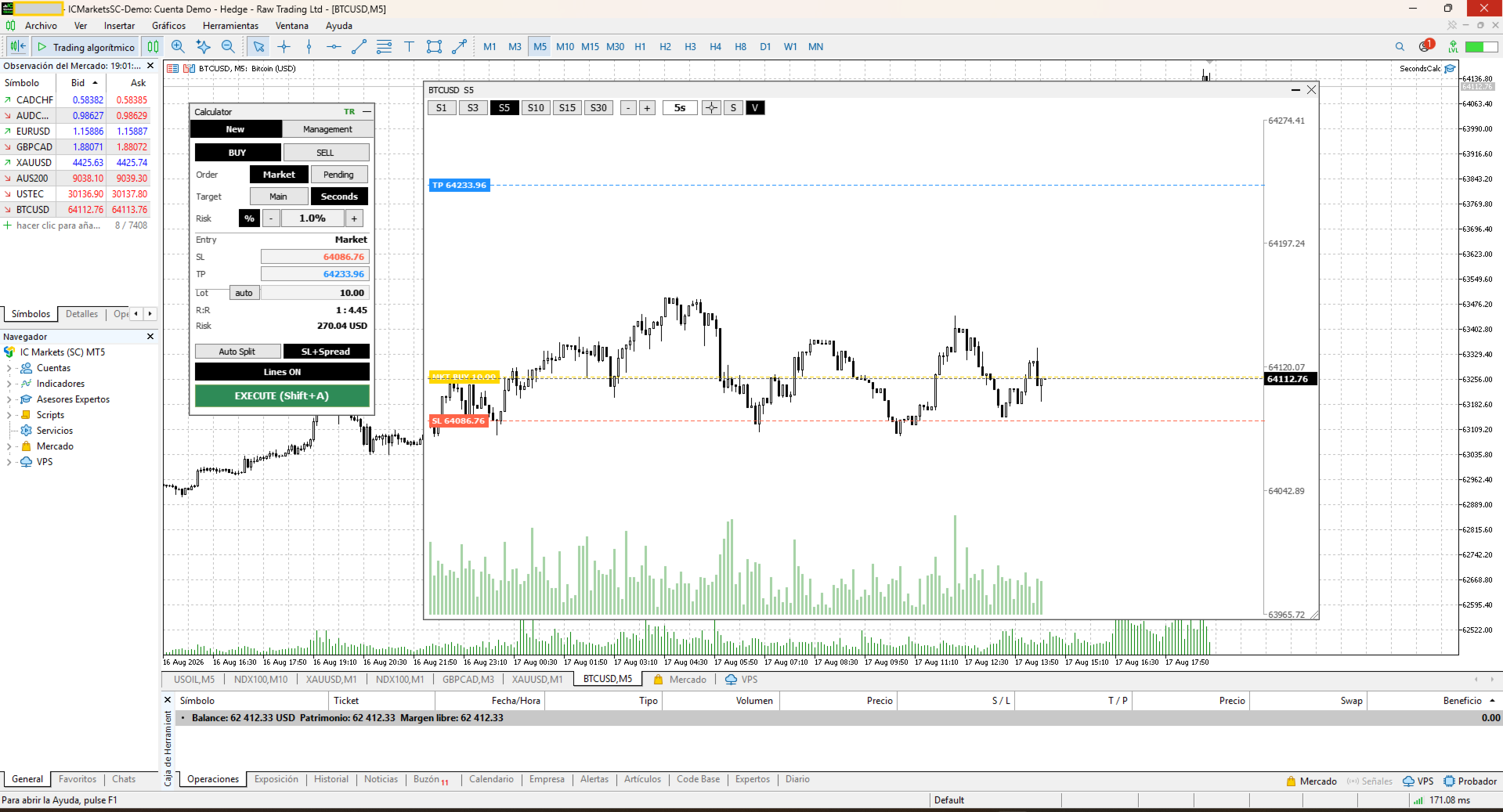
Task: Expand the VPS tree node in Navegador
Action: pyautogui.click(x=9, y=462)
